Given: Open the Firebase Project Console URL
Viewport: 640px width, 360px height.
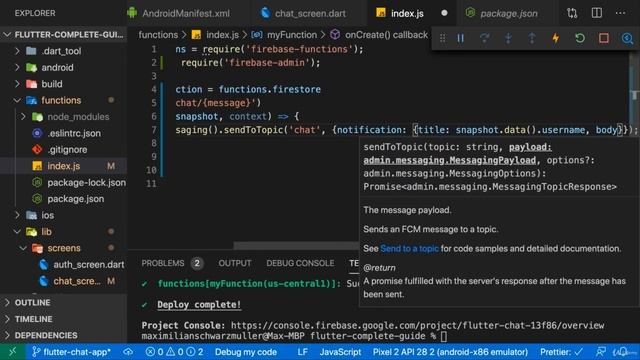Looking at the screenshot, I should point(417,325).
